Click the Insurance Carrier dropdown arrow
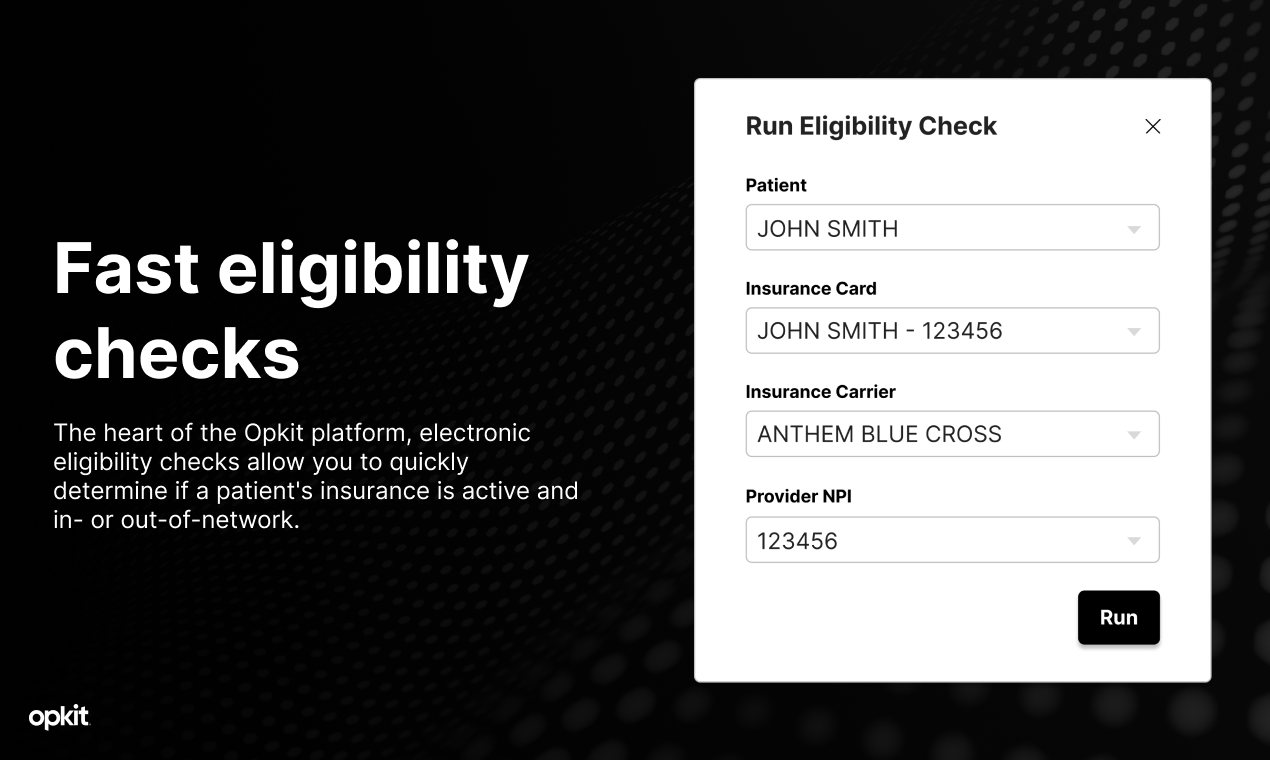The height and width of the screenshot is (760, 1270). click(1134, 433)
